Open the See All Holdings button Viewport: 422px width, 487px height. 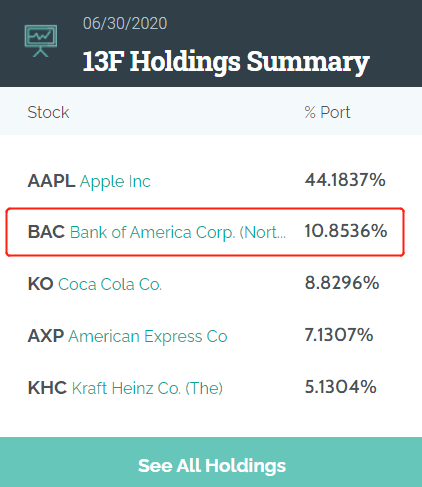pyautogui.click(x=211, y=462)
